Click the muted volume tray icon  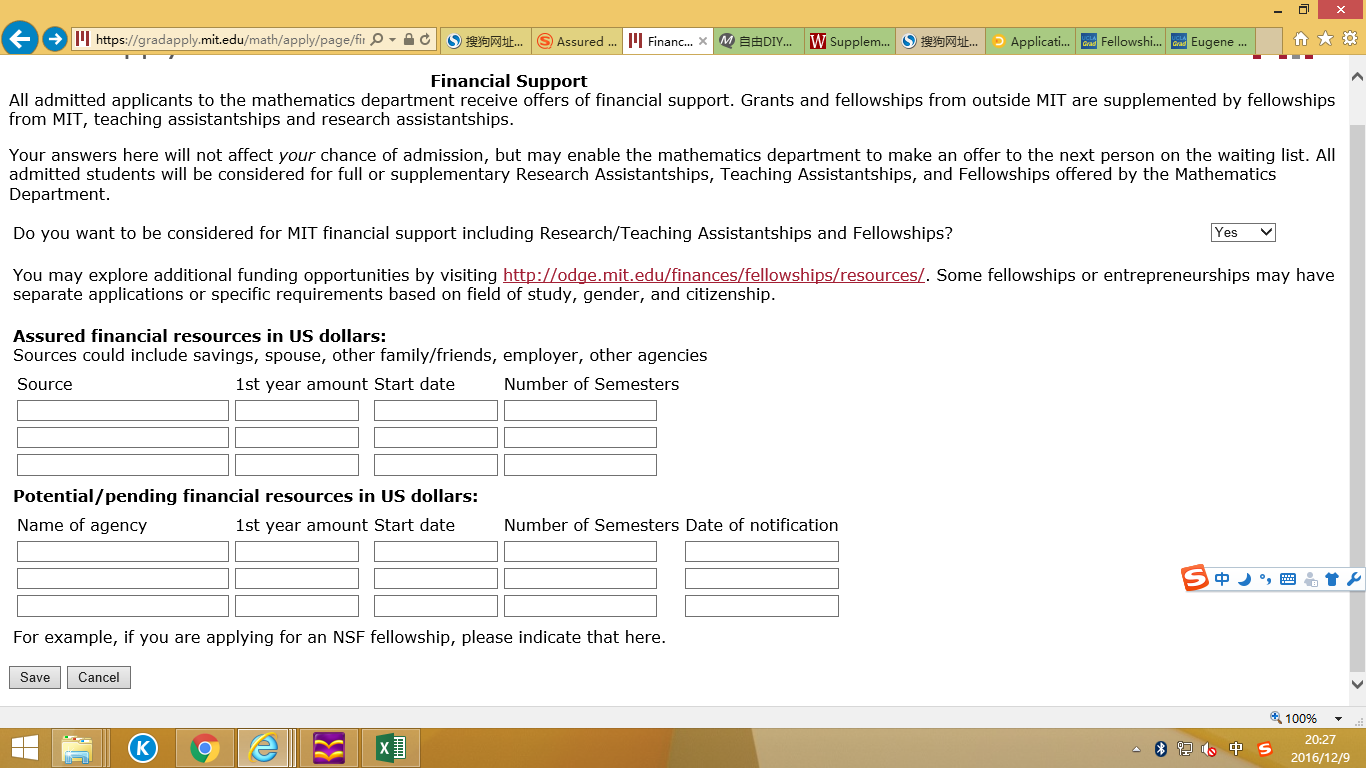[x=1209, y=748]
